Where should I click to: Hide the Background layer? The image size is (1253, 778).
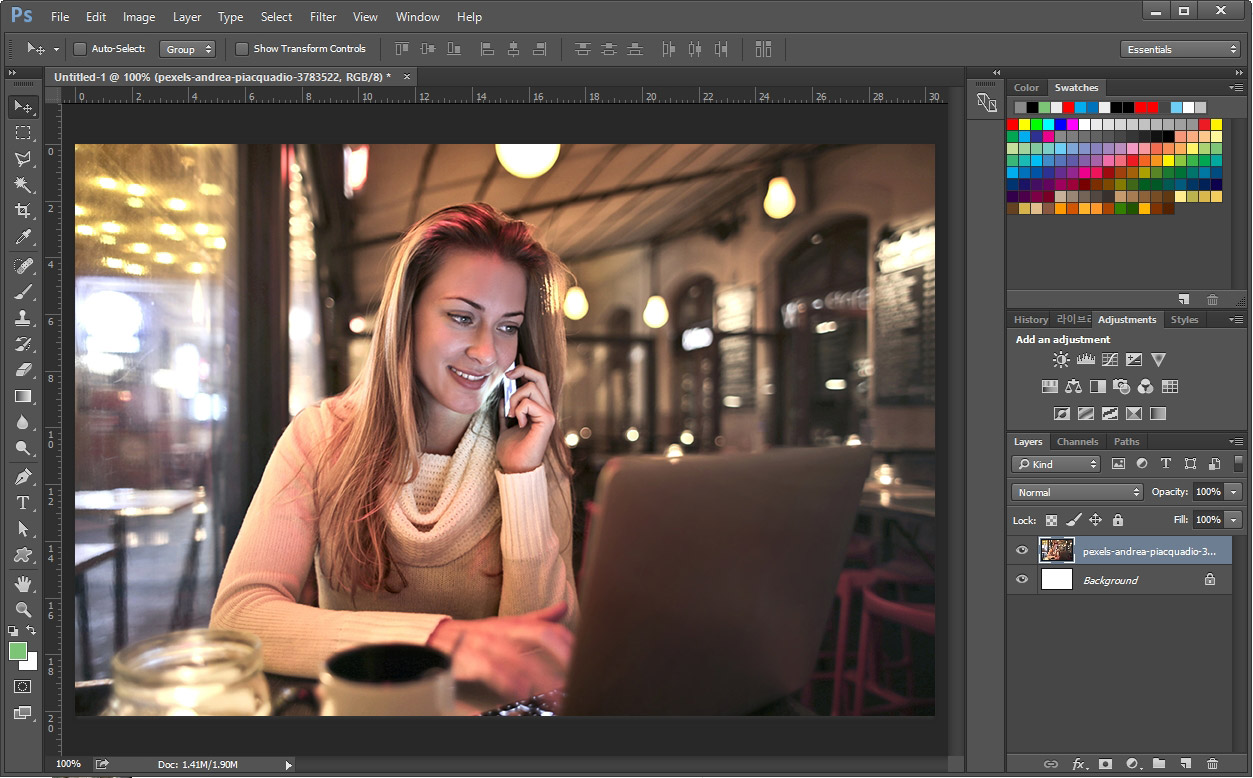point(1022,580)
